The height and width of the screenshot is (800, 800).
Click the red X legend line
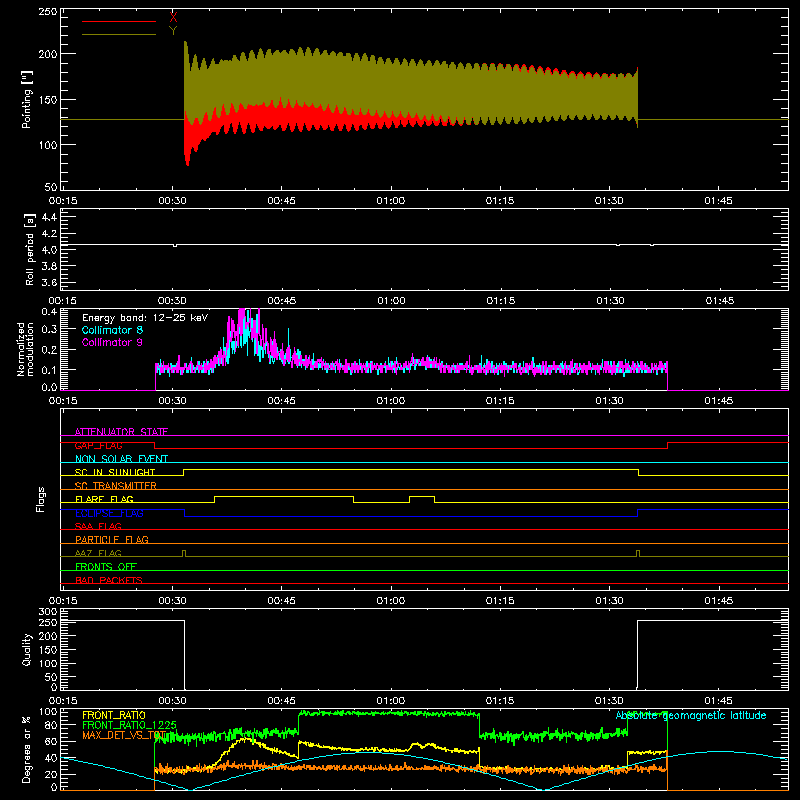coord(119,21)
